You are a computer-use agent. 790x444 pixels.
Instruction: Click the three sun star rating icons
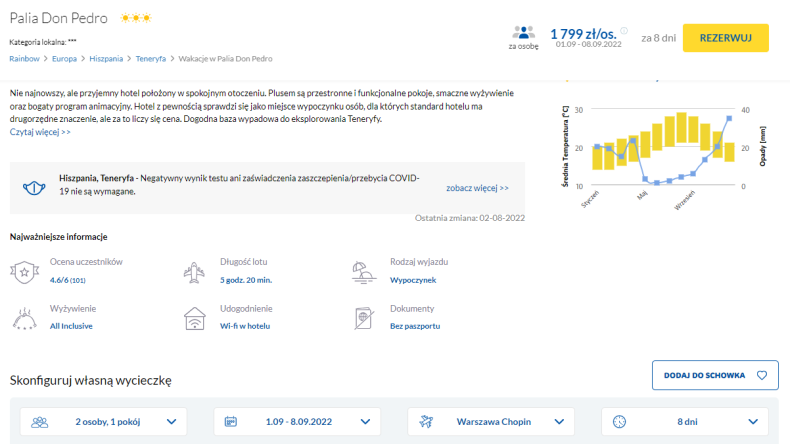(136, 18)
